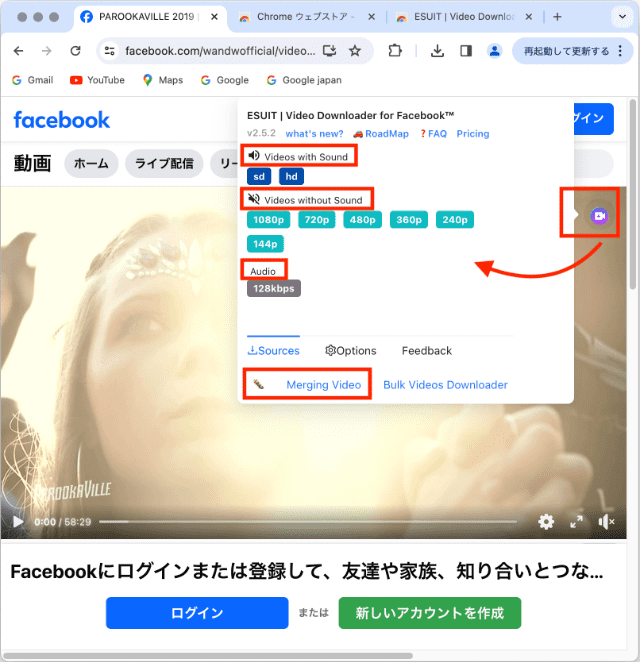Bookmark this page with the star icon
The width and height of the screenshot is (640, 662).
pos(355,51)
